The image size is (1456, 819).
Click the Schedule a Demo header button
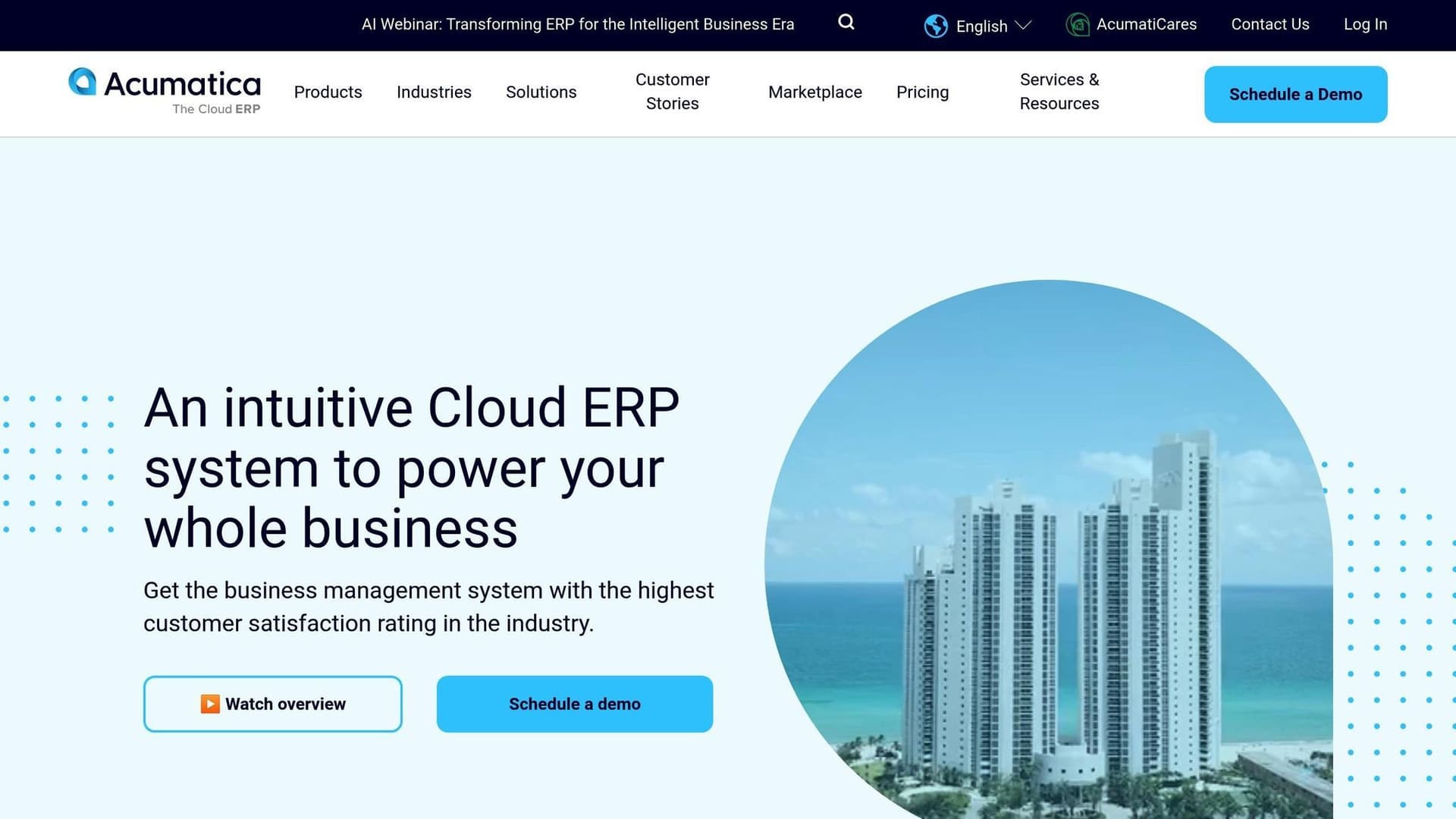pos(1295,95)
